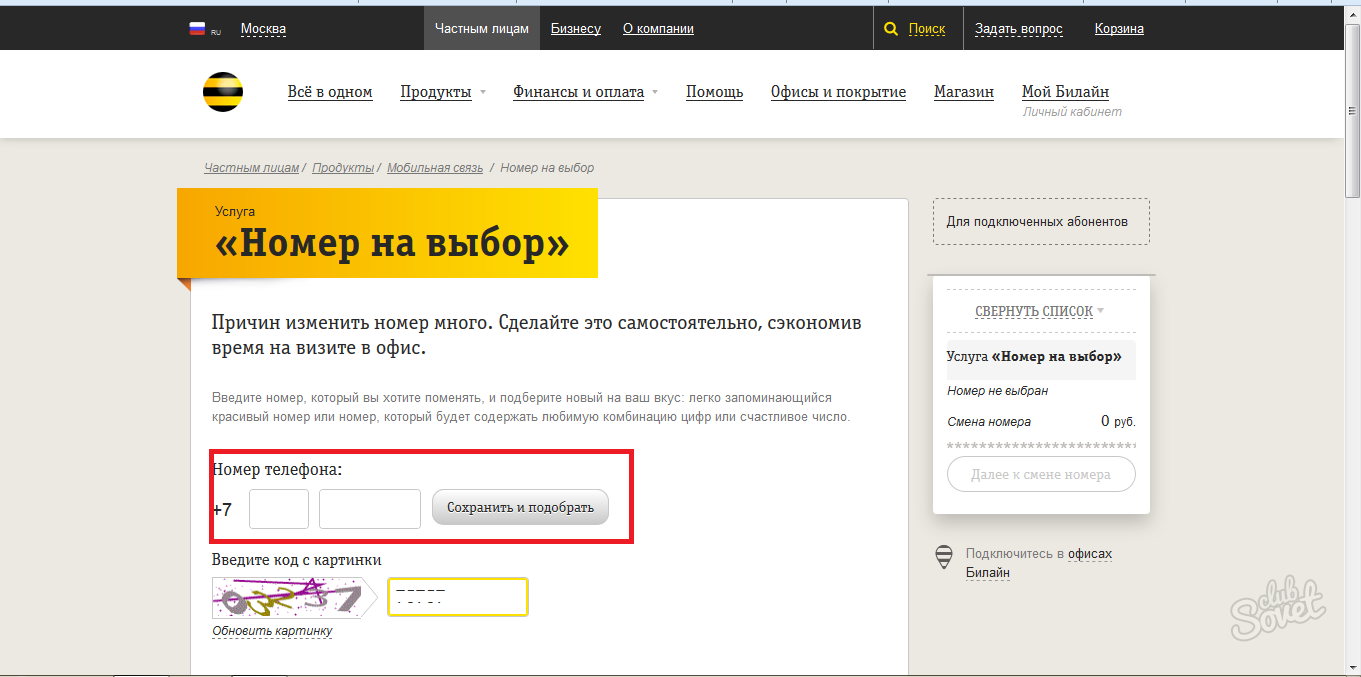The height and width of the screenshot is (677, 1361).
Task: Click the Смена номера price row
Action: click(1041, 421)
